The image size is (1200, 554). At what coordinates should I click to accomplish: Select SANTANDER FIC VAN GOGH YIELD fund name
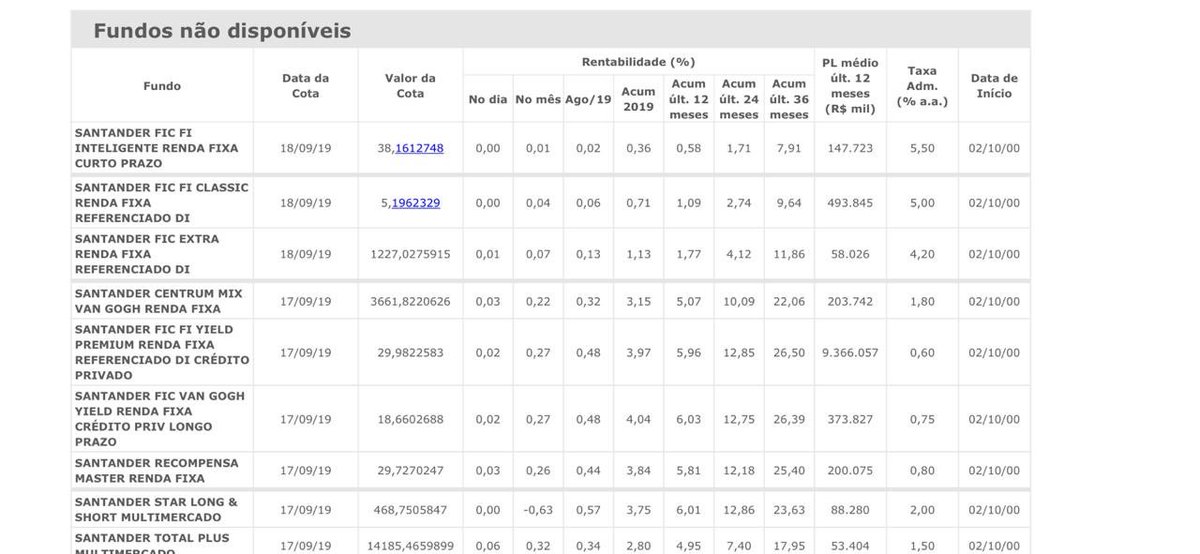point(159,419)
